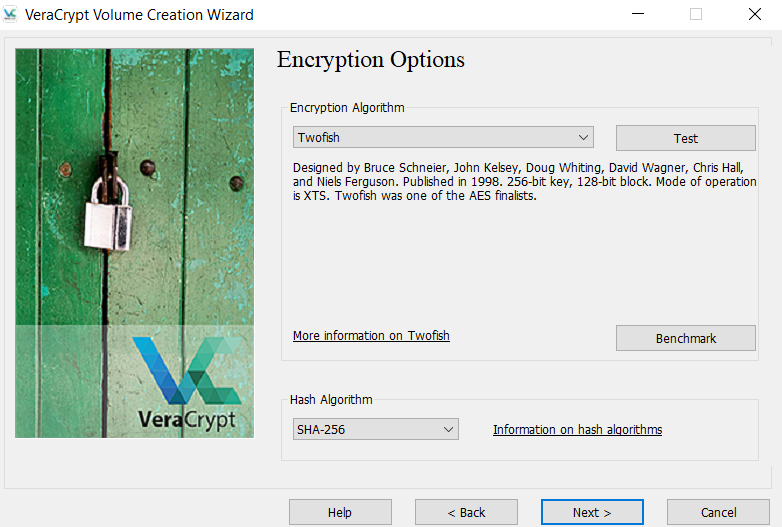Click the Hash Algorithm group label

click(331, 400)
